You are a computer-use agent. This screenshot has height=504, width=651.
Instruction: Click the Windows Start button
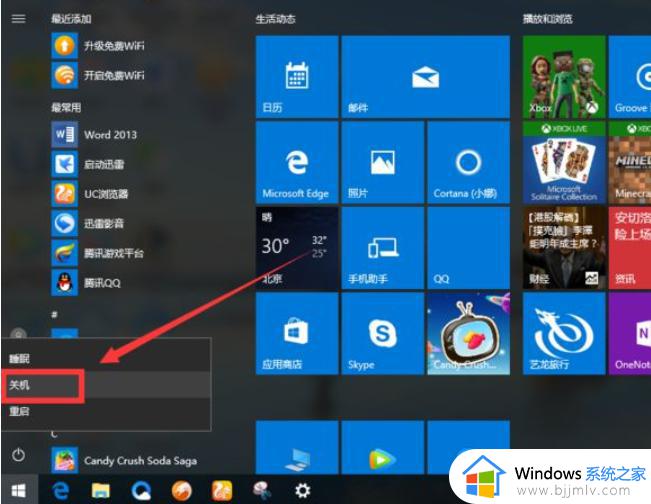pyautogui.click(x=19, y=491)
